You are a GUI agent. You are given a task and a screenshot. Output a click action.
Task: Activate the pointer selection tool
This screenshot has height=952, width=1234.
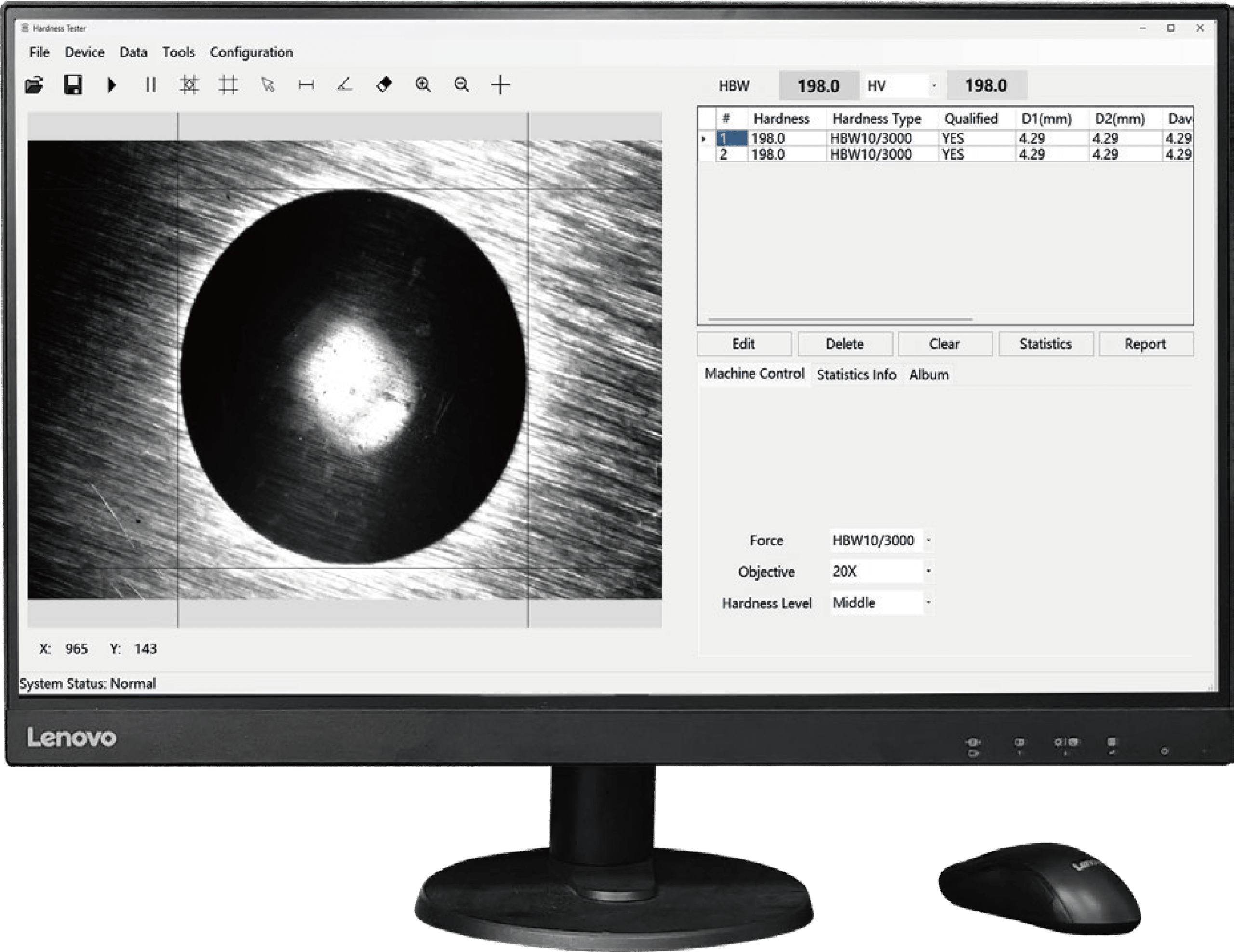click(267, 86)
